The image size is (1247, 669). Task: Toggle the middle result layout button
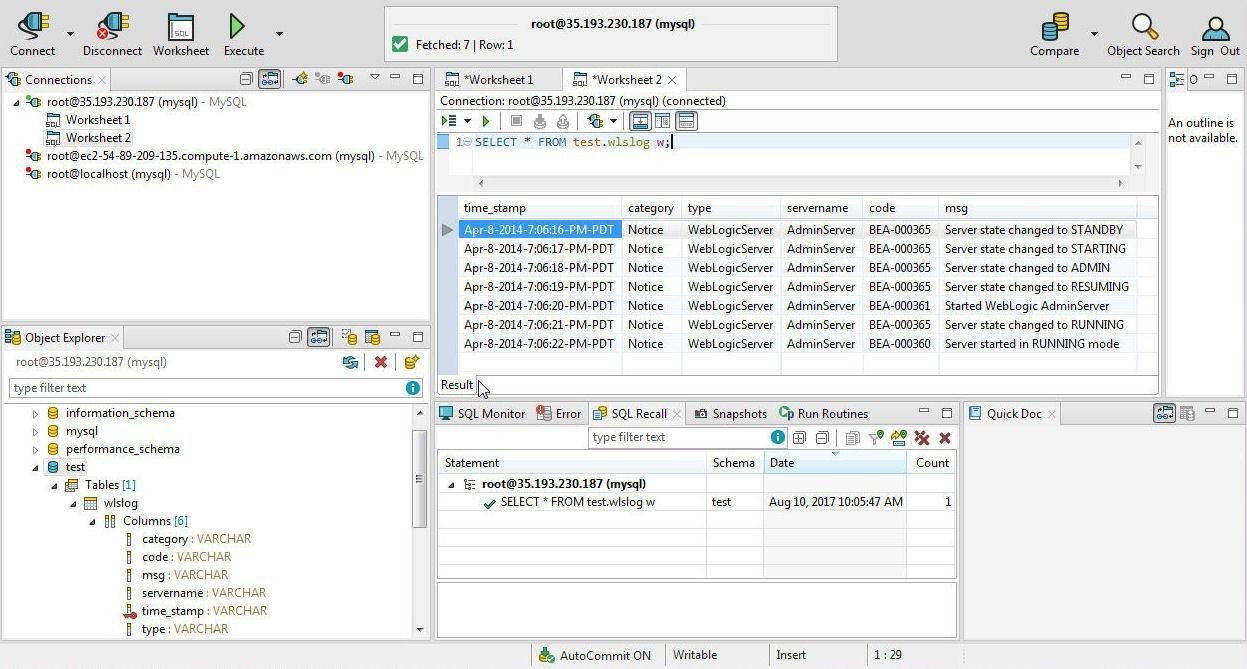coord(663,121)
